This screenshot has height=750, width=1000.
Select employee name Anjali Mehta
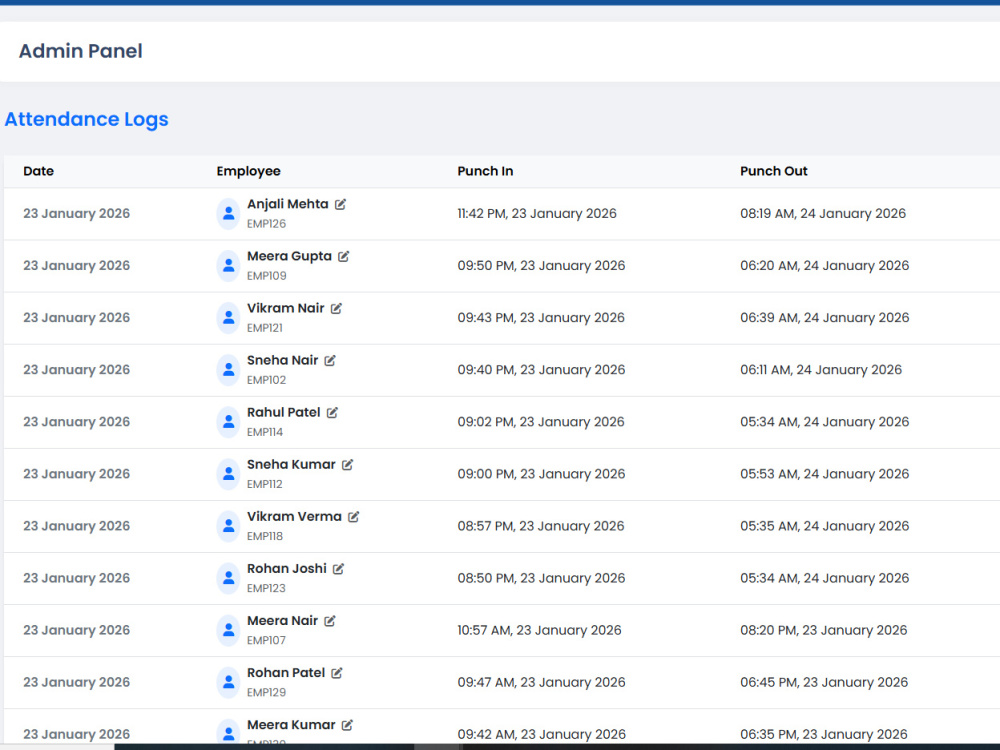pos(288,204)
